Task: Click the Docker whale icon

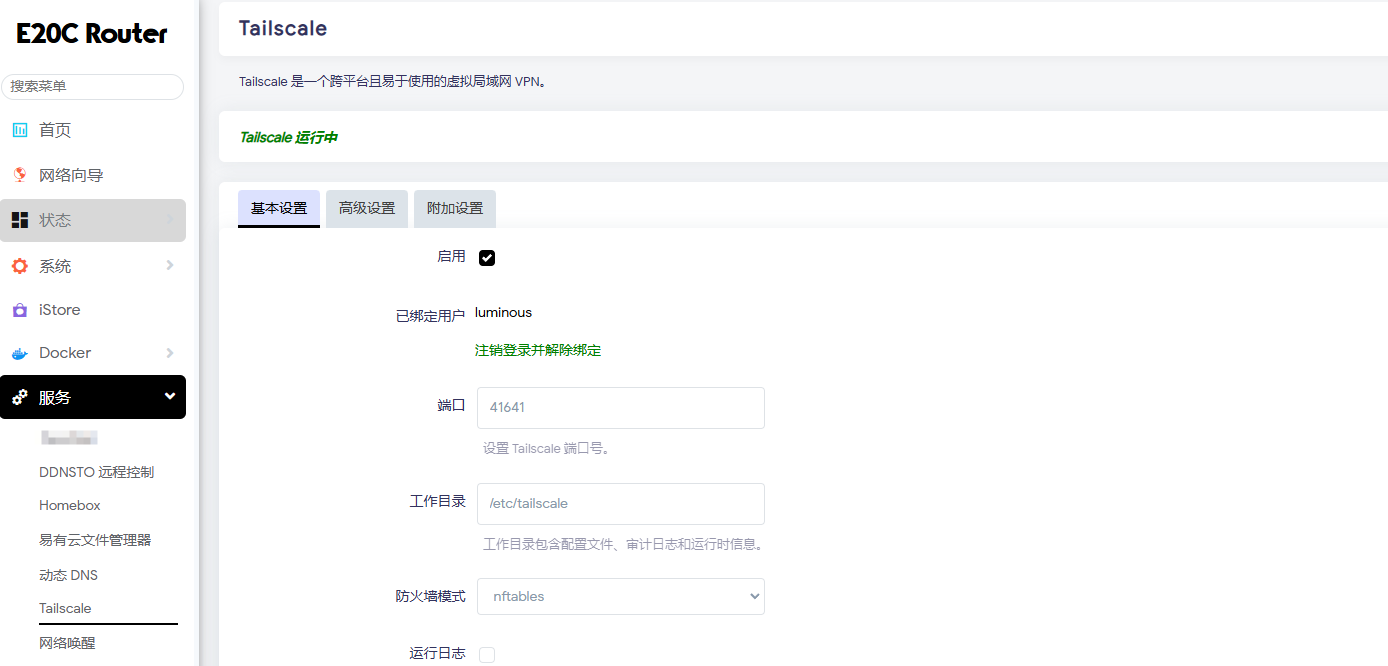Action: (x=20, y=353)
